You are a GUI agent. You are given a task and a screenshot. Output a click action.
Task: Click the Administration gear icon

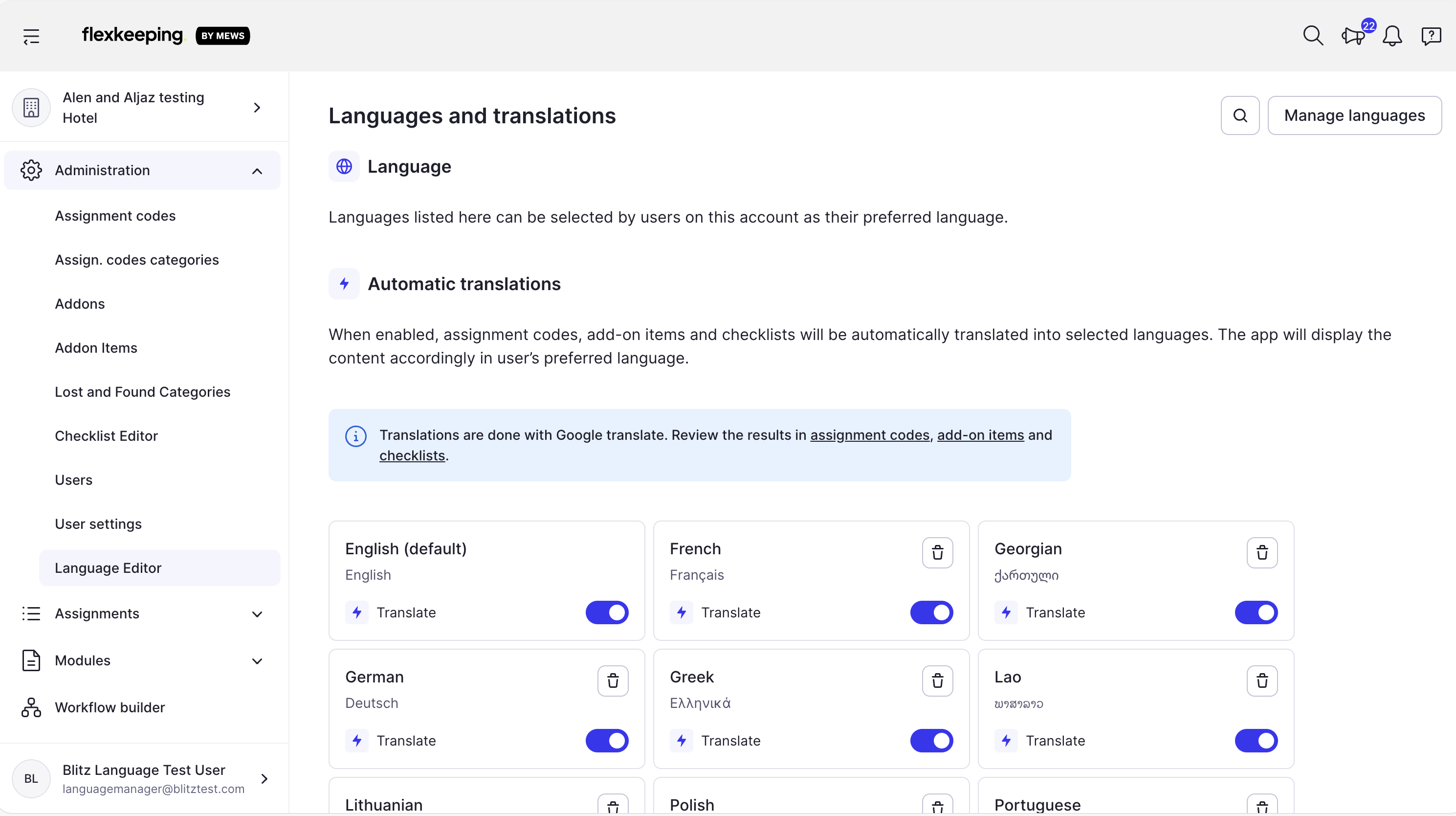[x=31, y=170]
